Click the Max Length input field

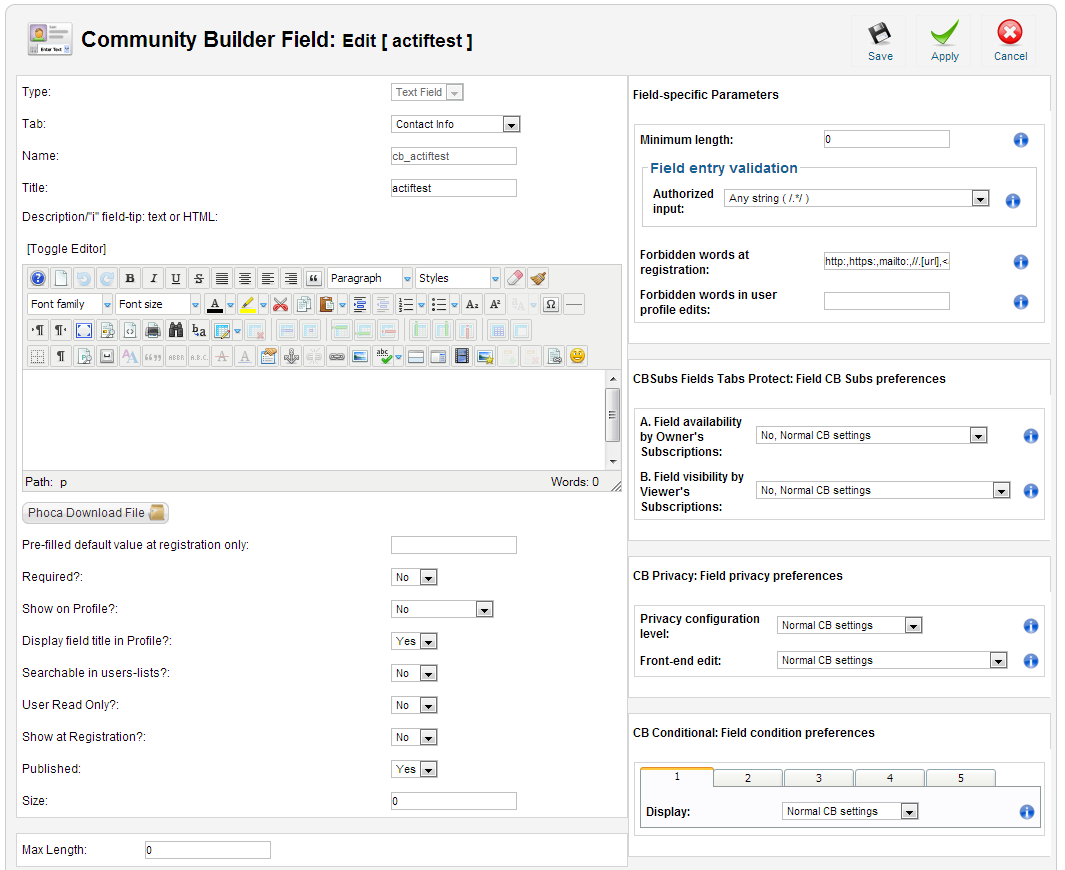point(208,850)
